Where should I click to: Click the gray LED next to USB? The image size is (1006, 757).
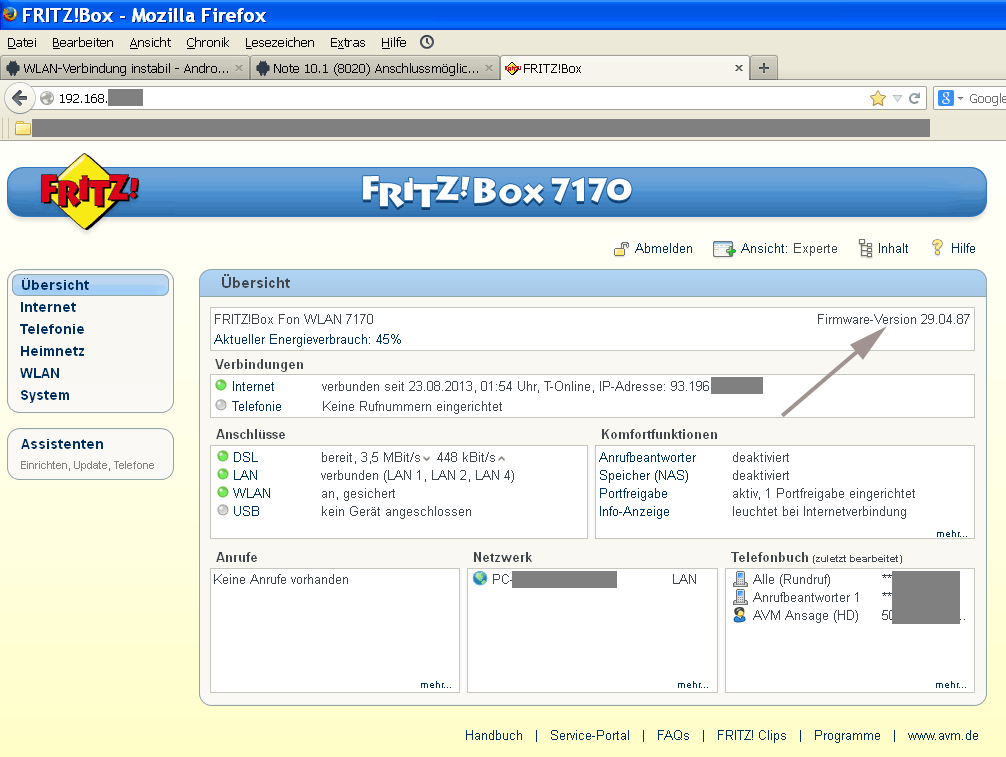point(223,510)
